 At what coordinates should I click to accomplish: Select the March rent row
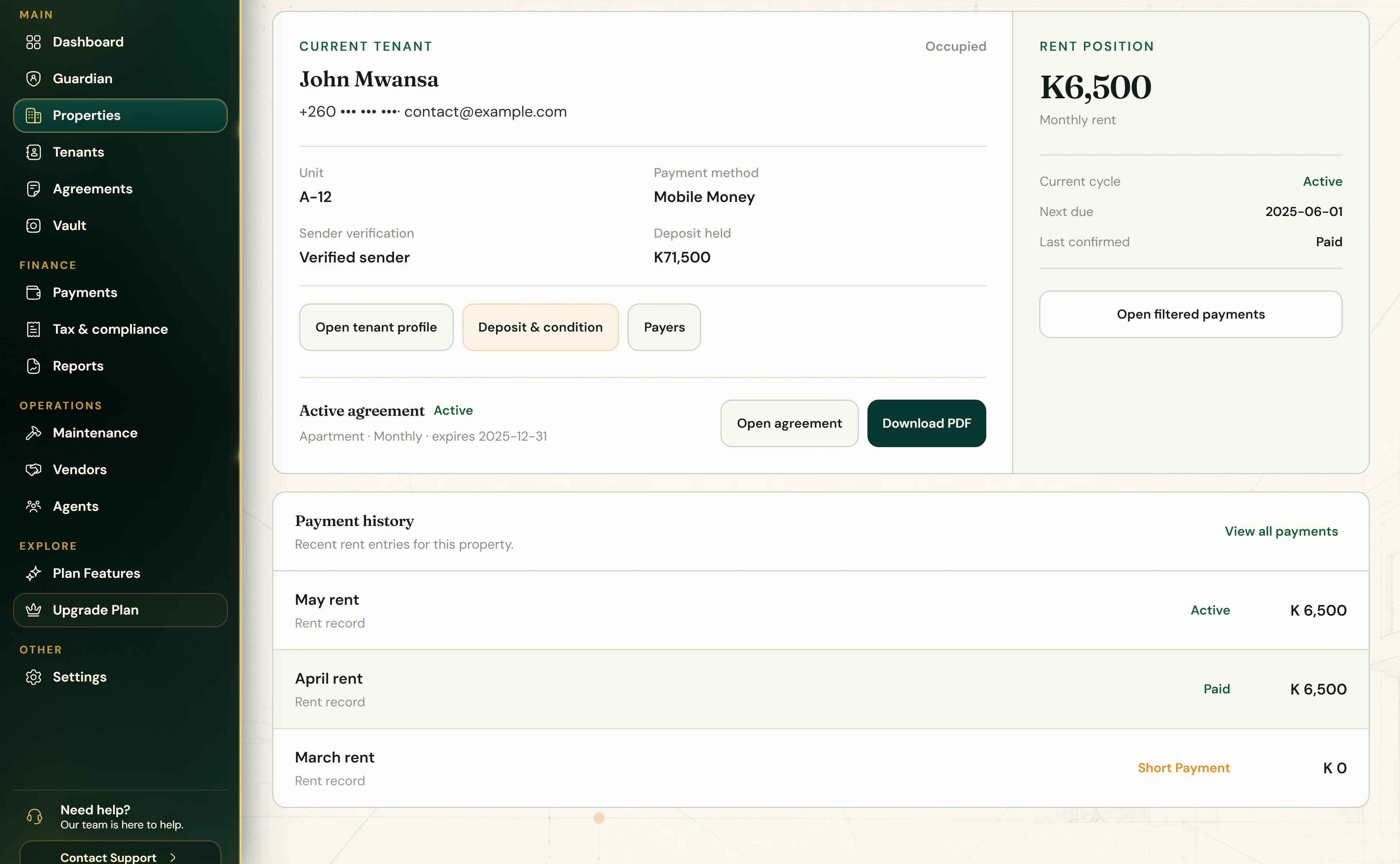pos(821,768)
